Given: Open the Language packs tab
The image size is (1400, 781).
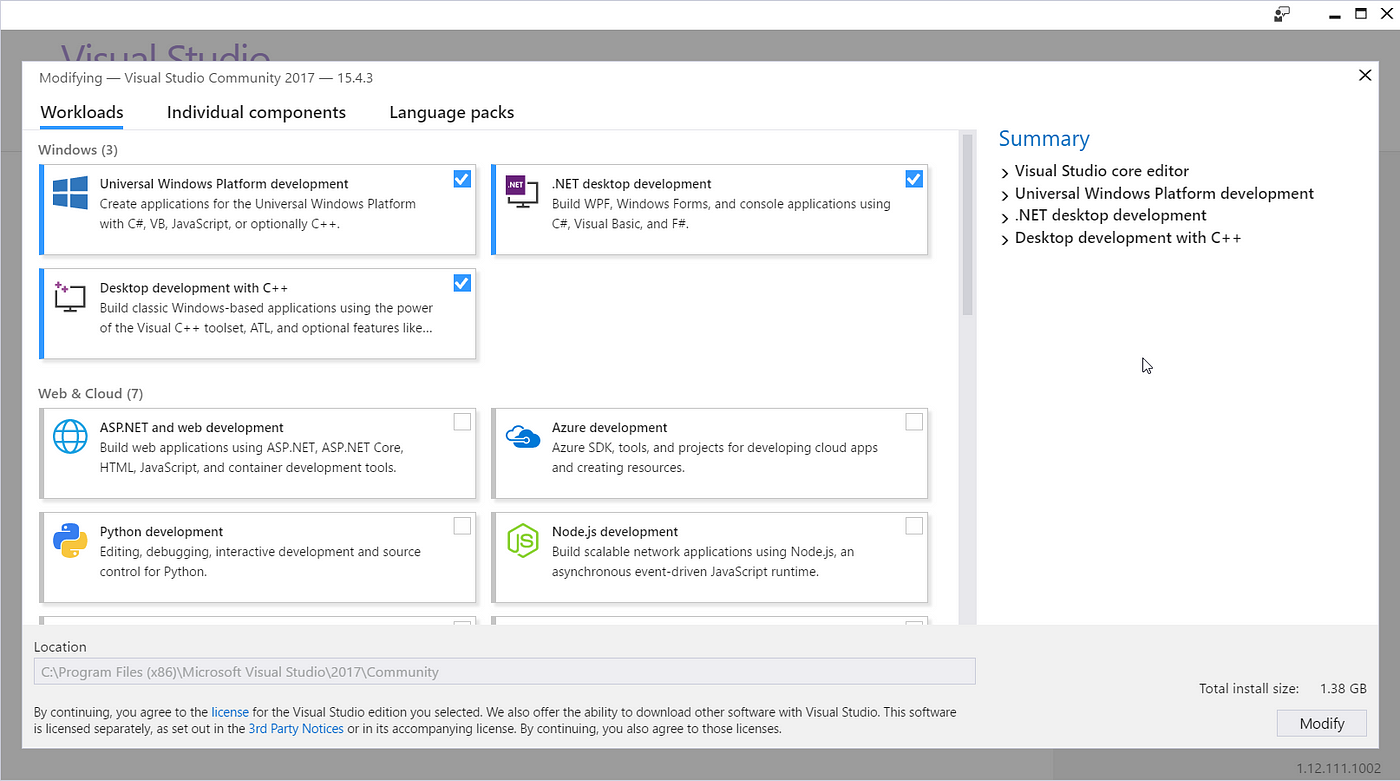Looking at the screenshot, I should [x=452, y=112].
